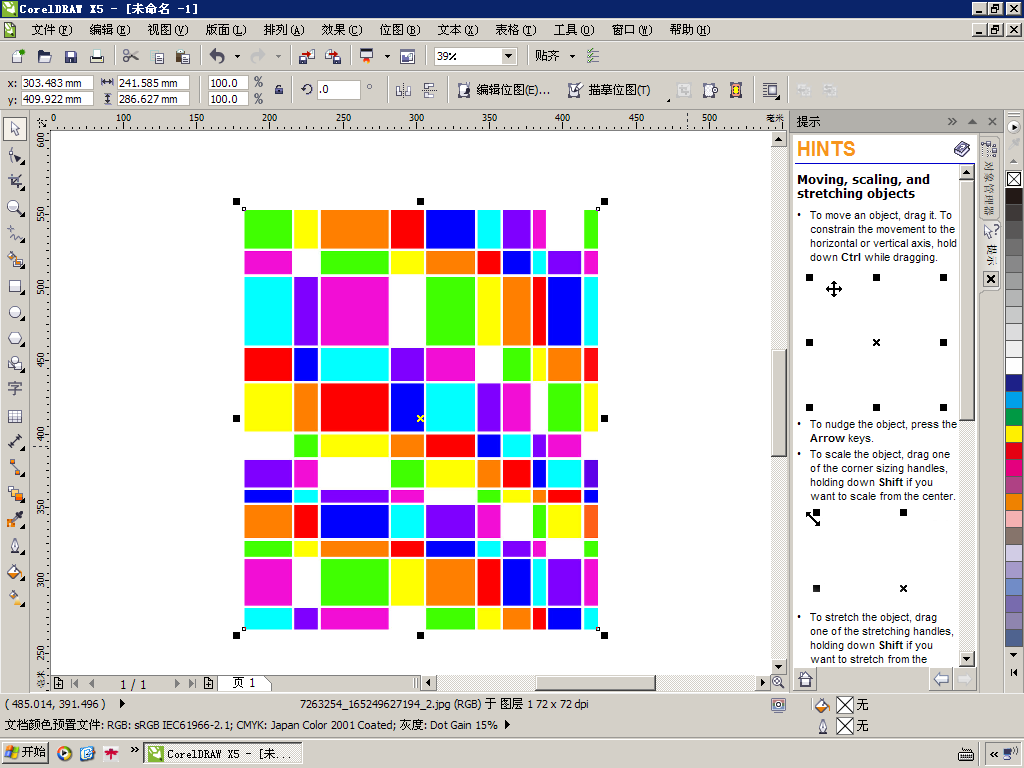Go to Hints home button
Viewport: 1024px width, 768px height.
(805, 680)
